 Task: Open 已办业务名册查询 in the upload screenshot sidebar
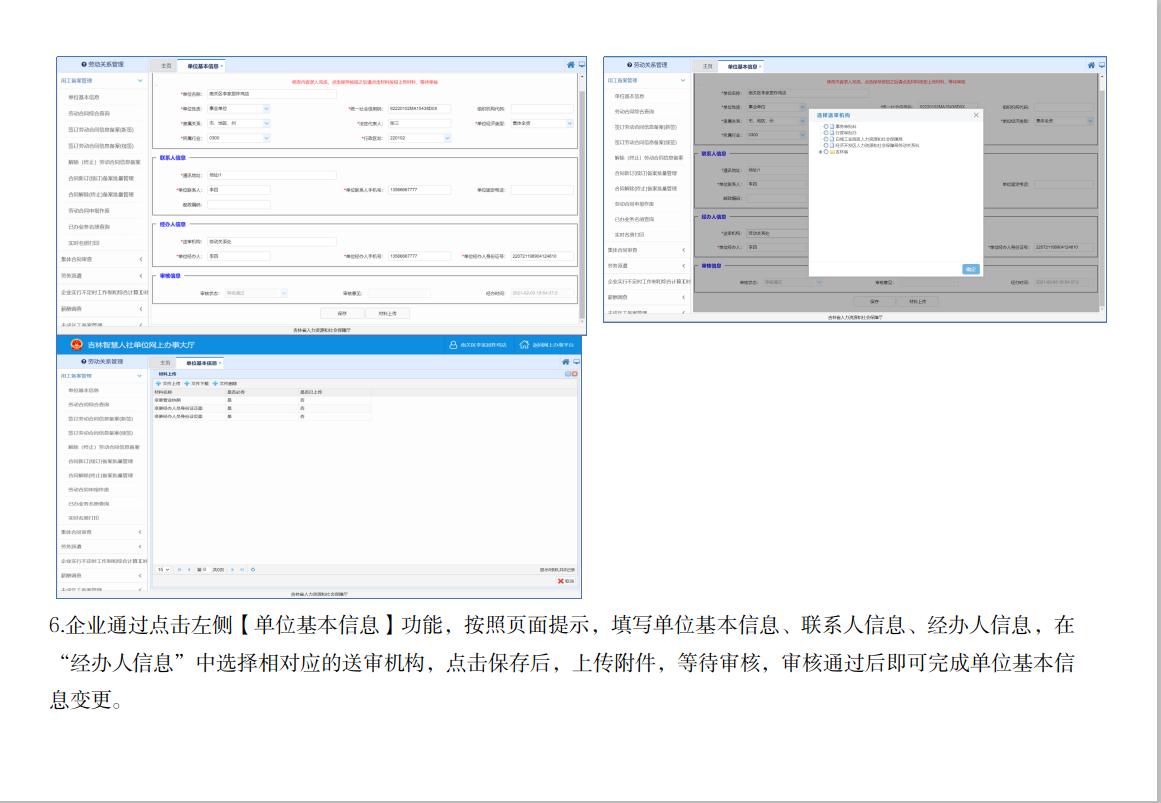click(89, 504)
